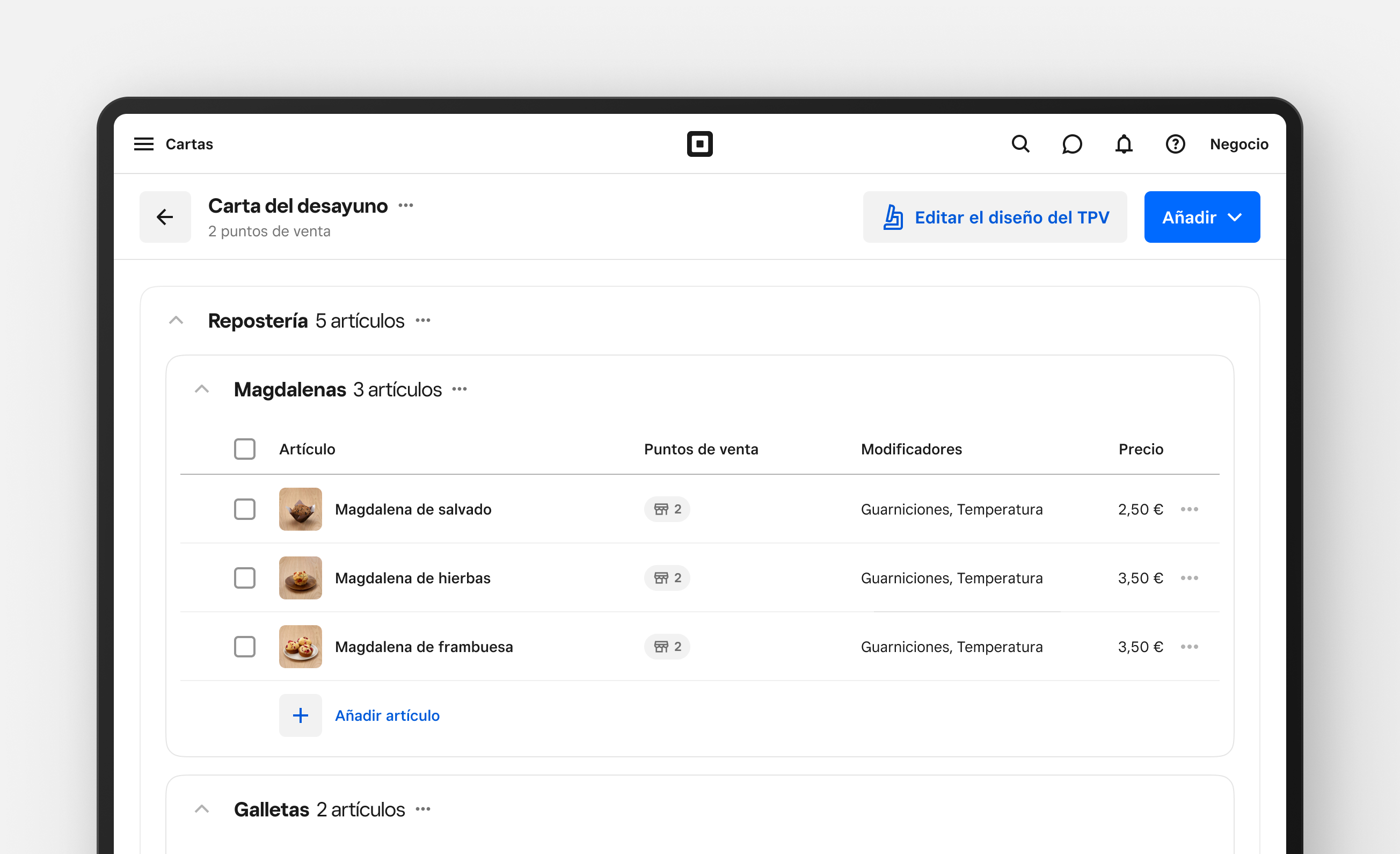Click the Artículo column header

pyautogui.click(x=307, y=449)
